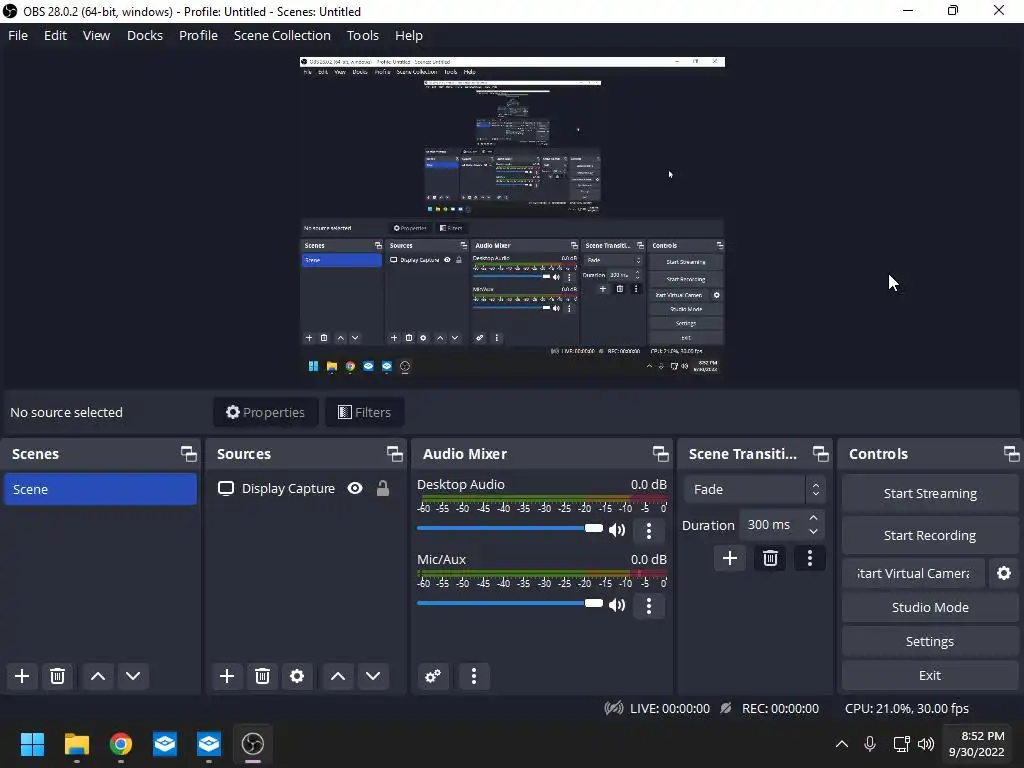Start the Virtual Camera

pos(913,573)
